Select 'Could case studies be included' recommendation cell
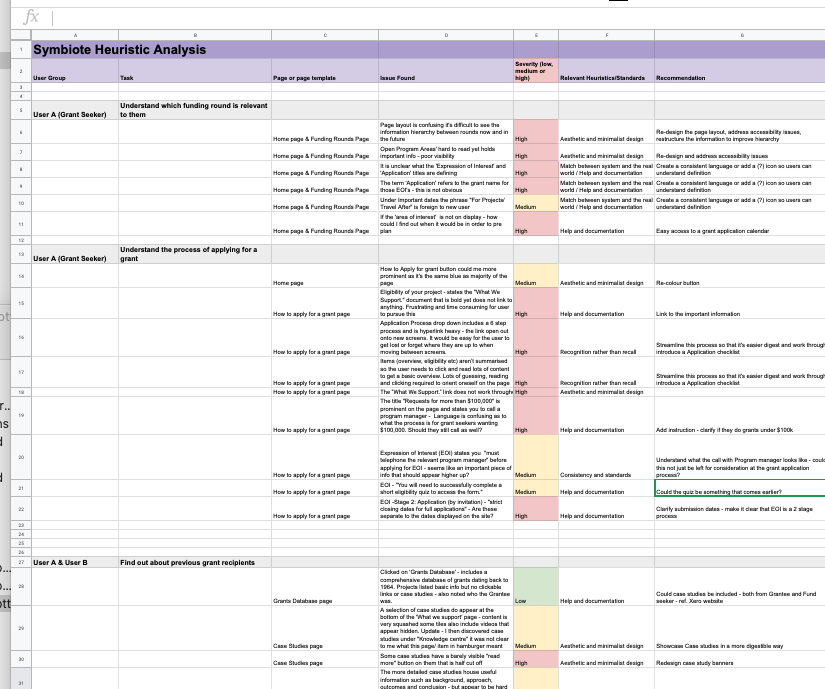The height and width of the screenshot is (689, 825). [x=740, y=586]
